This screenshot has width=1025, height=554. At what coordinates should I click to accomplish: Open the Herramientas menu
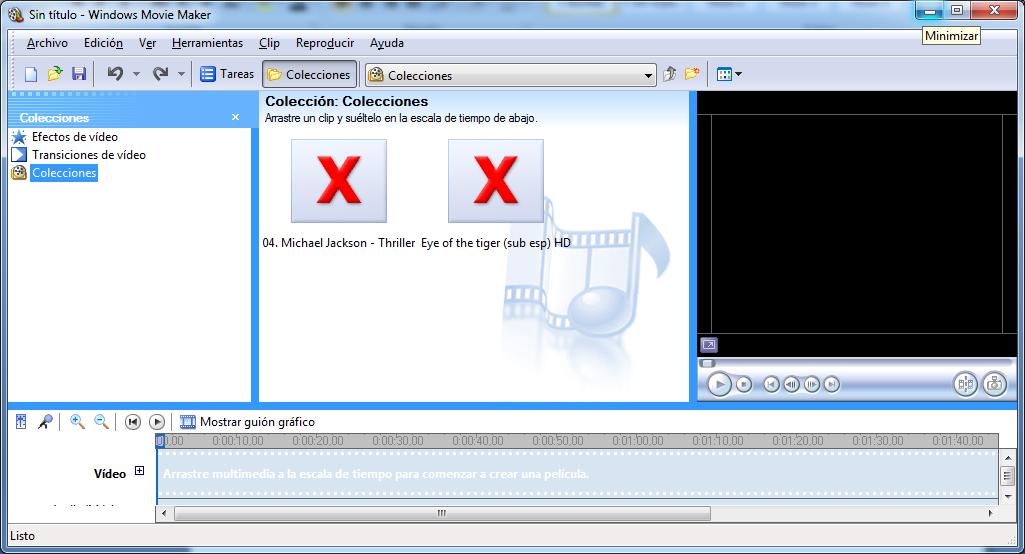click(207, 43)
